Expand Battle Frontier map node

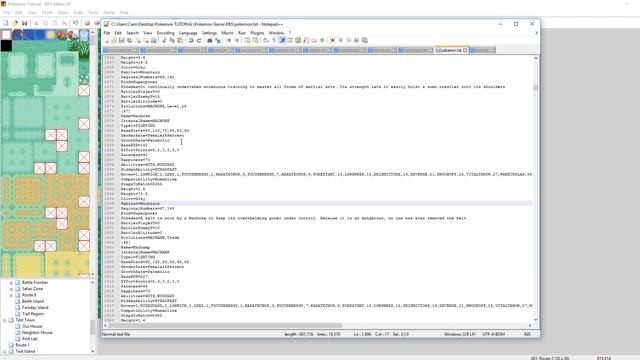click(x=11, y=282)
